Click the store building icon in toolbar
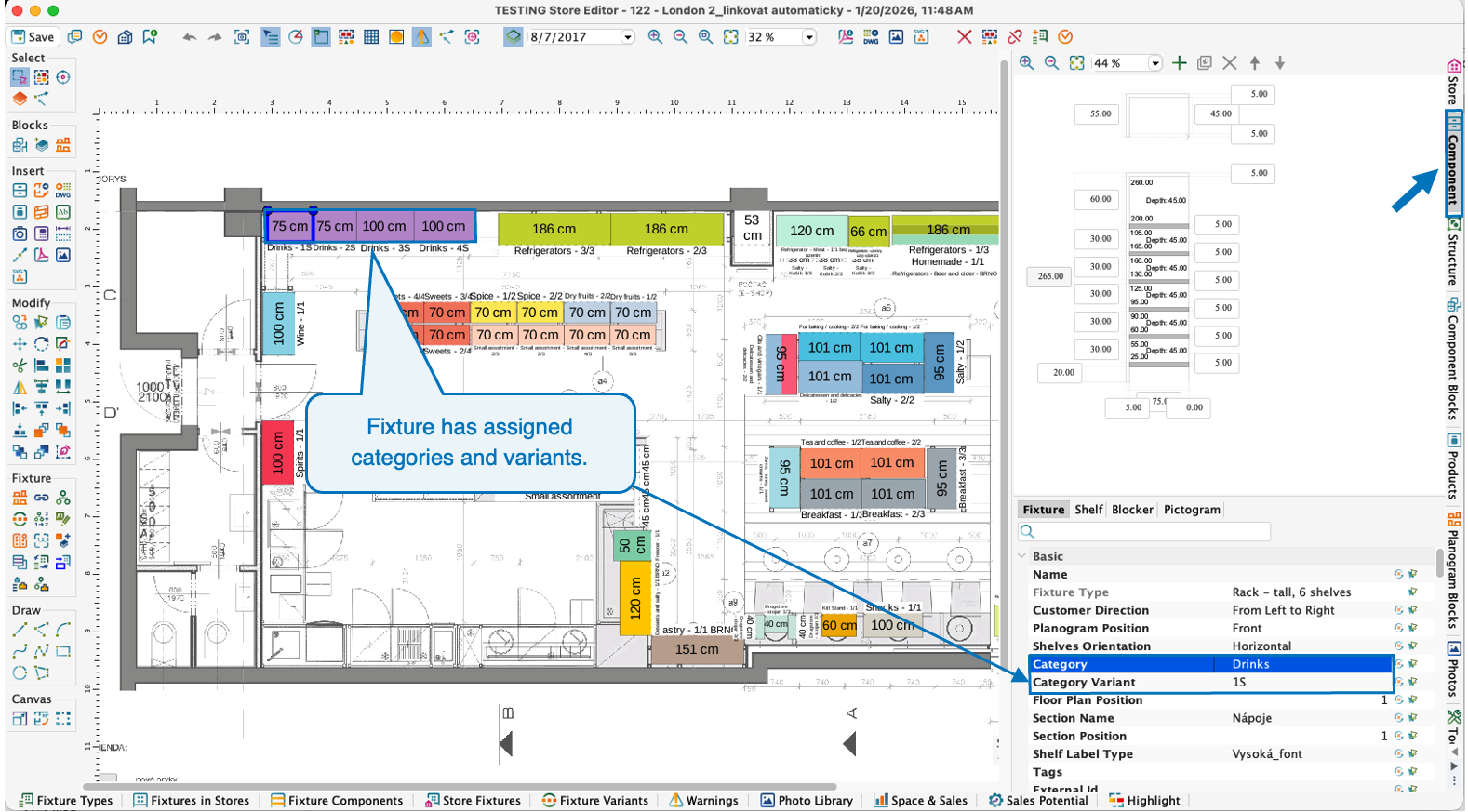Viewport: 1468px width, 812px height. click(125, 37)
